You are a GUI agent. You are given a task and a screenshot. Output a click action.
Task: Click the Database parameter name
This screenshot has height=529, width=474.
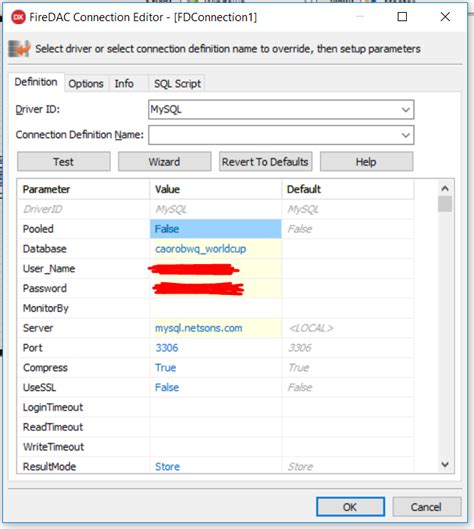(45, 249)
